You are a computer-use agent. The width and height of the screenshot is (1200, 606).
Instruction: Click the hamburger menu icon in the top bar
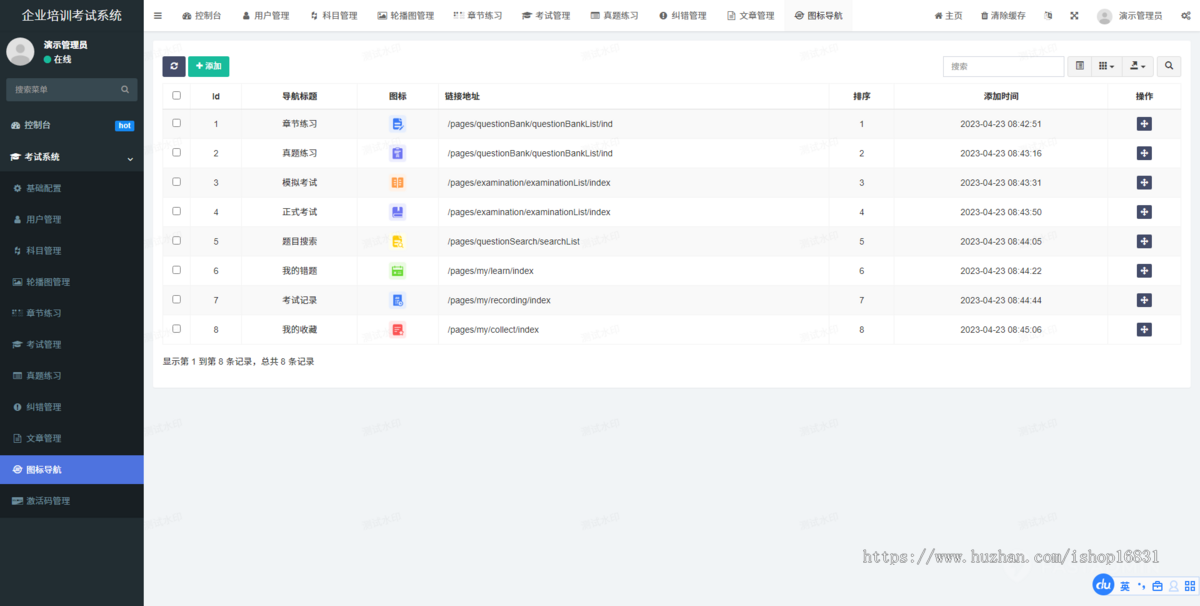coord(157,15)
